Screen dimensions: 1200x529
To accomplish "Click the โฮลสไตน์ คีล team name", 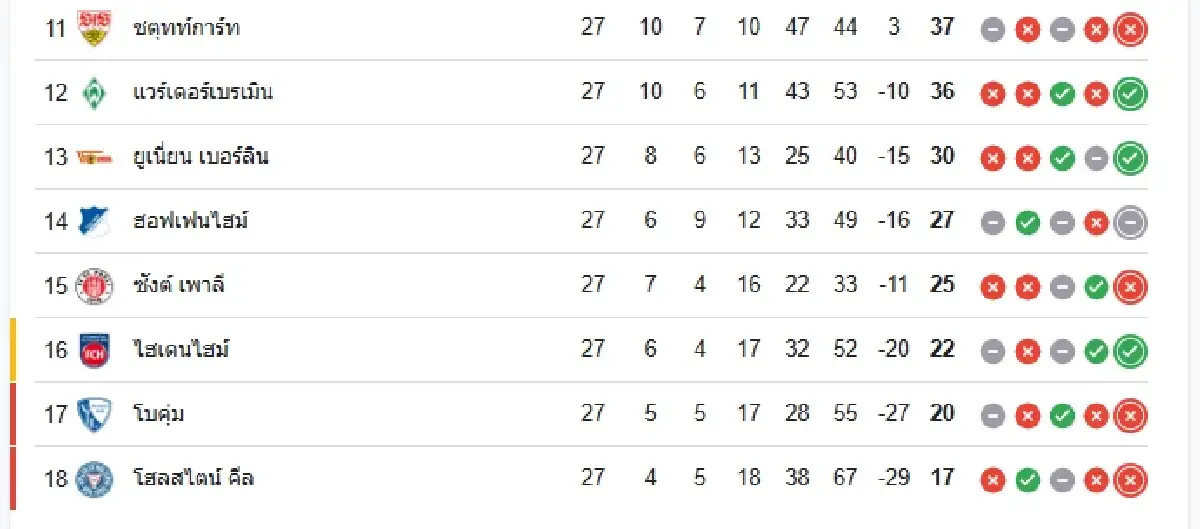I will (193, 478).
